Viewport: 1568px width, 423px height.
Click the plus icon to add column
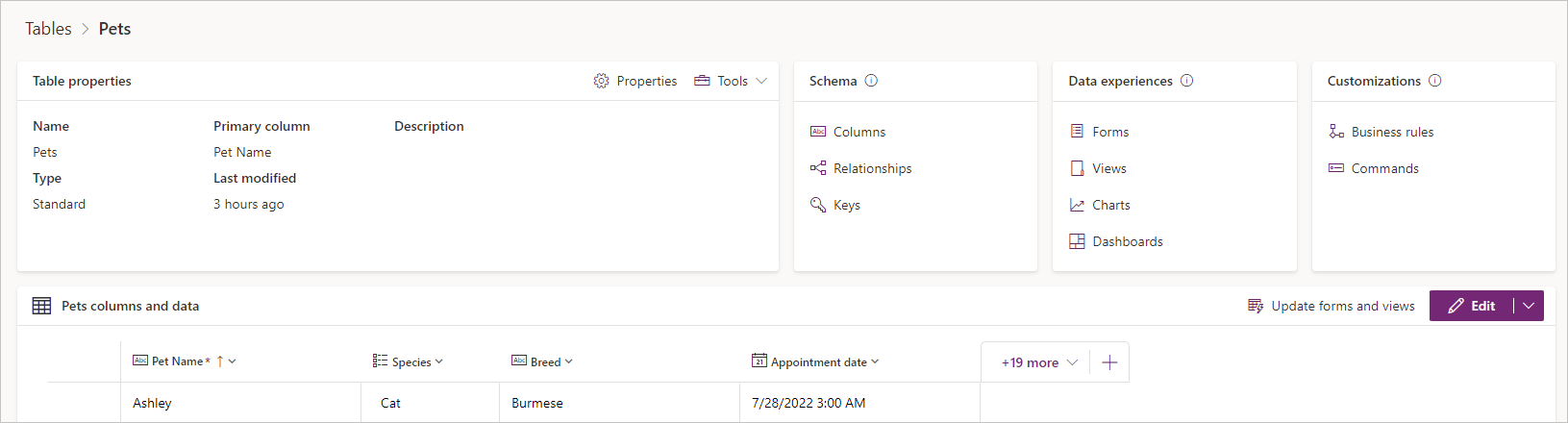(1109, 362)
